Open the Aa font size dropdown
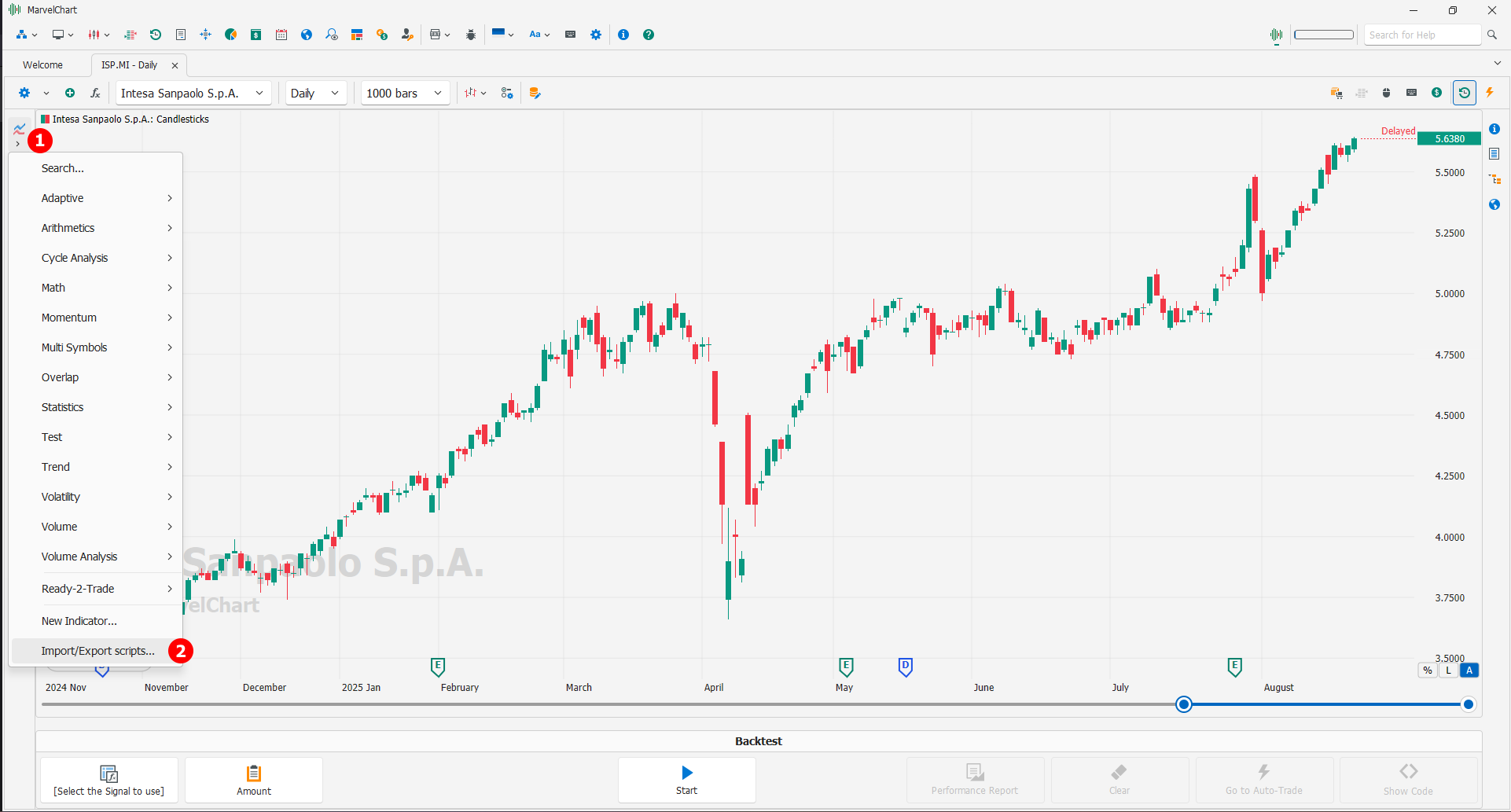This screenshot has height=812, width=1511. point(539,35)
